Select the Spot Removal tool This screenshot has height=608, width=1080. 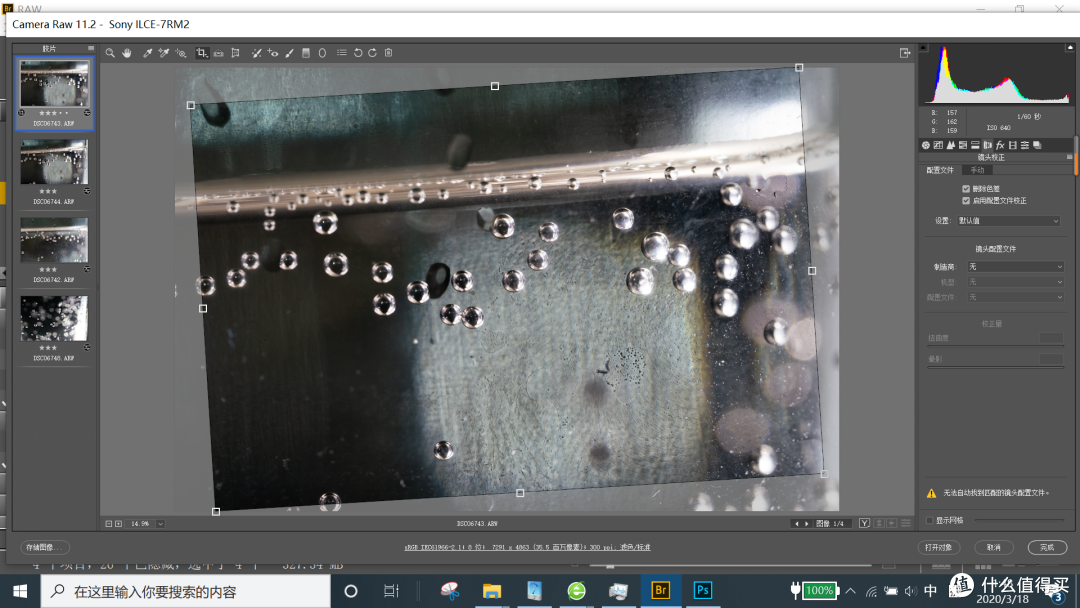[256, 53]
